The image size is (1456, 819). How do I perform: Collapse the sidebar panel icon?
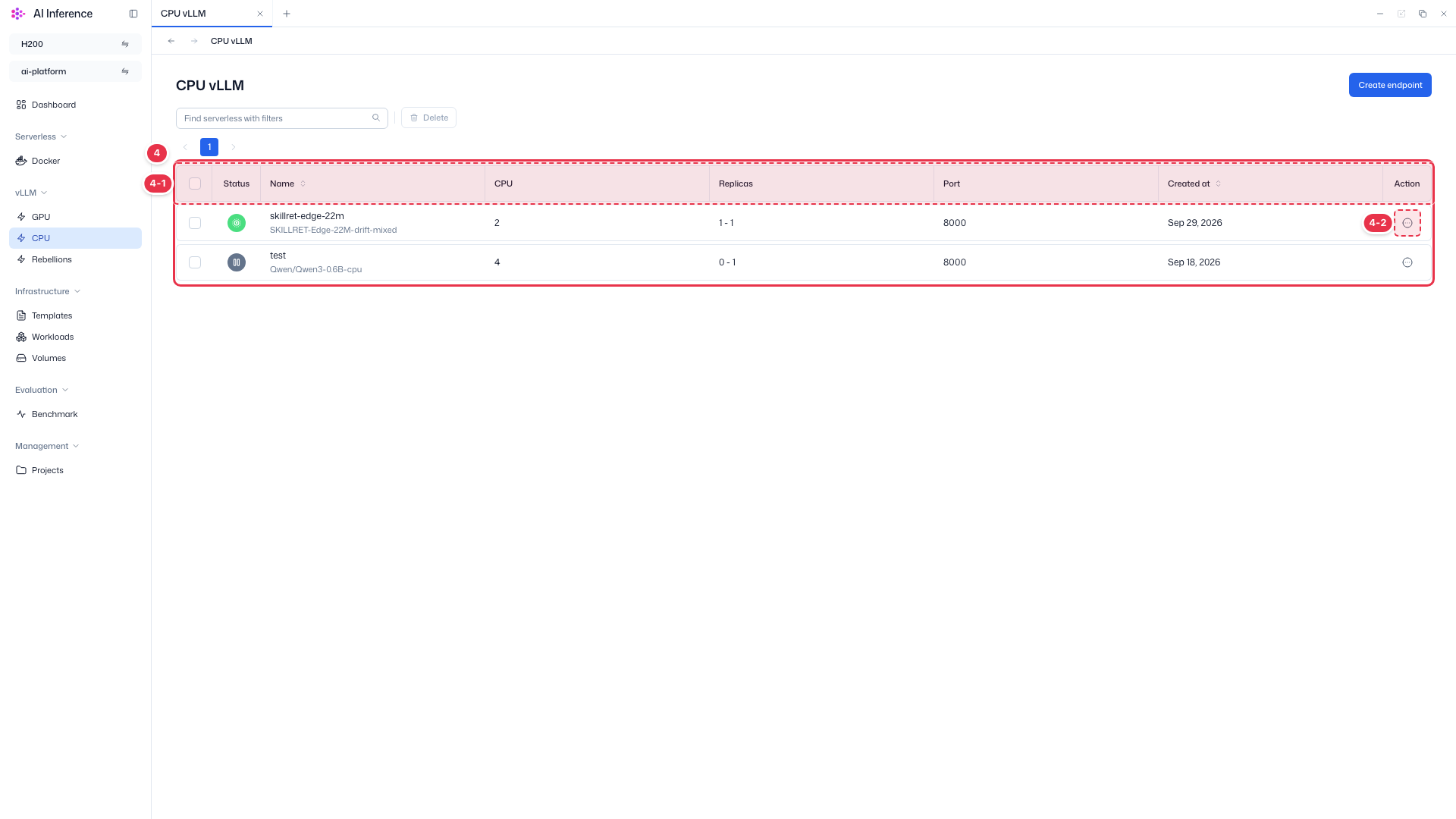pos(133,14)
